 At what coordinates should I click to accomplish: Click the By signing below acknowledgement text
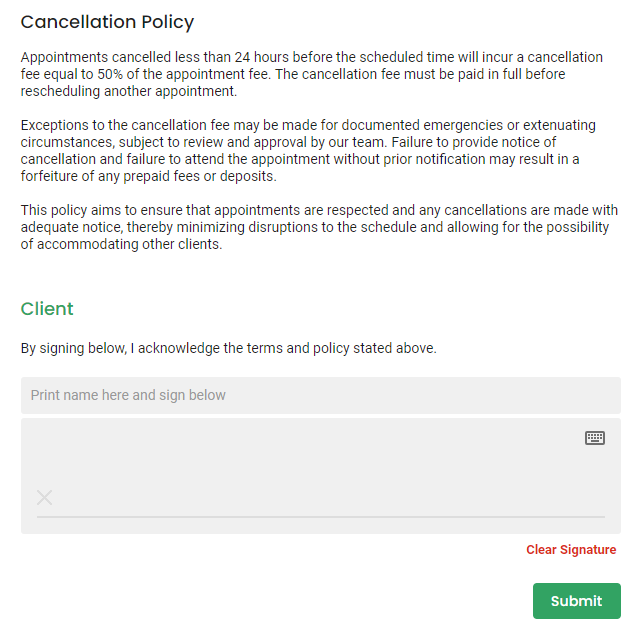point(229,348)
